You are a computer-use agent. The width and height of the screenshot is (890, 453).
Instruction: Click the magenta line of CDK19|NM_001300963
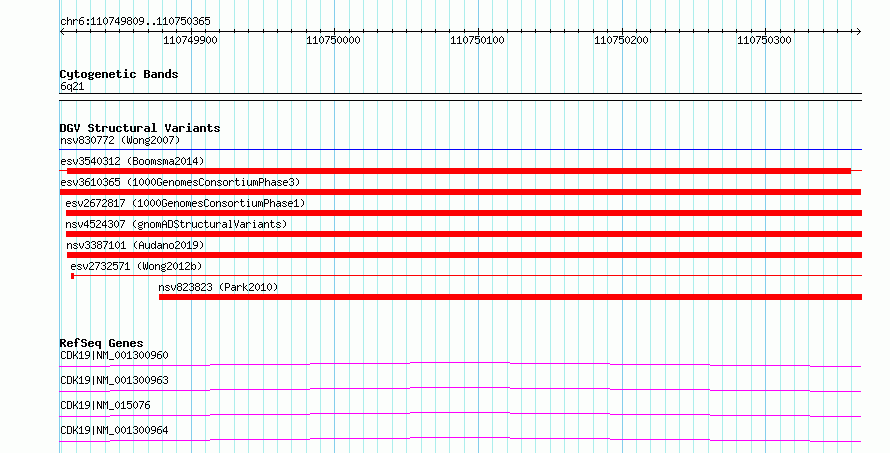coord(460,389)
